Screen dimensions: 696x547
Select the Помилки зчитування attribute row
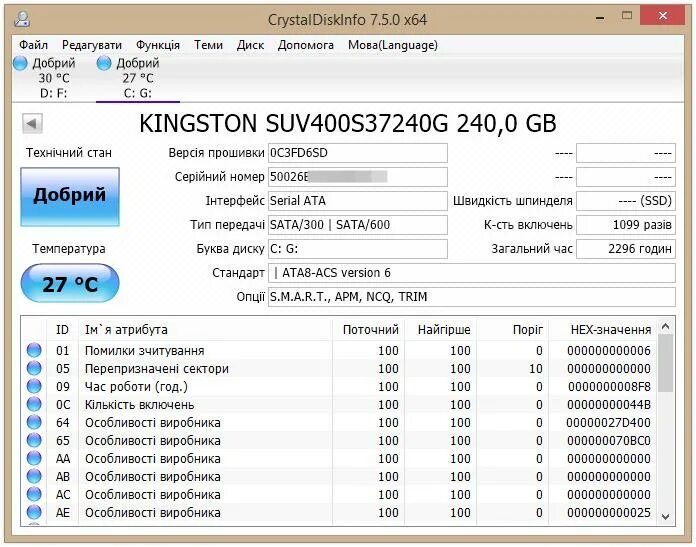point(340,350)
